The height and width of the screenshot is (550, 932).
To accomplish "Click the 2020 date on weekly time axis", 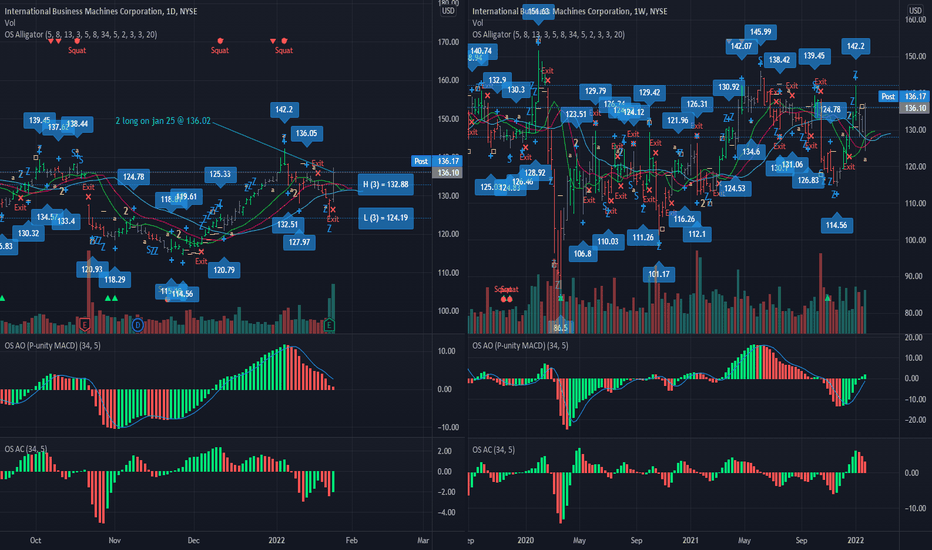I will [525, 540].
